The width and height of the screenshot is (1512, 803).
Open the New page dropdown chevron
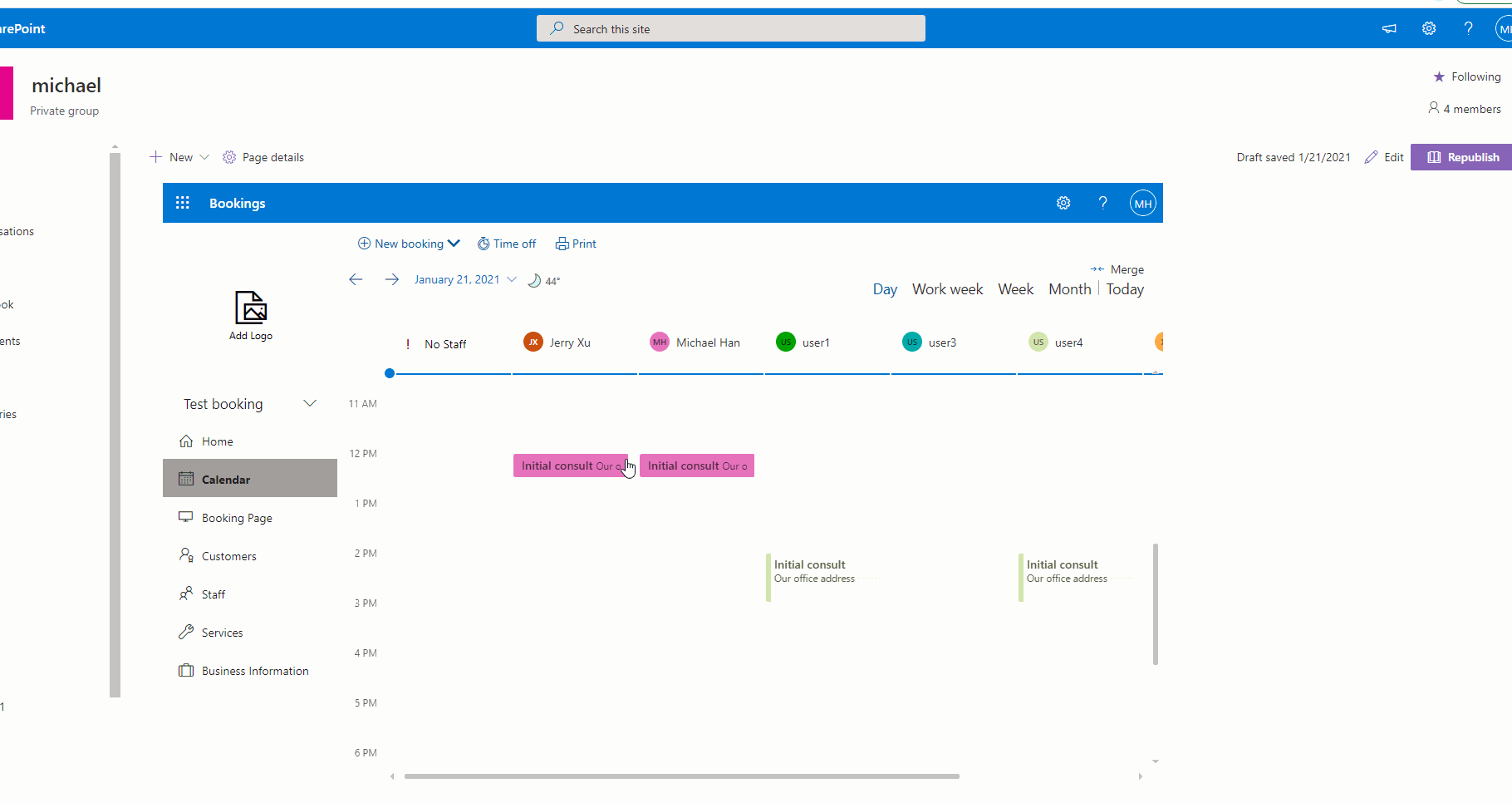coord(204,157)
